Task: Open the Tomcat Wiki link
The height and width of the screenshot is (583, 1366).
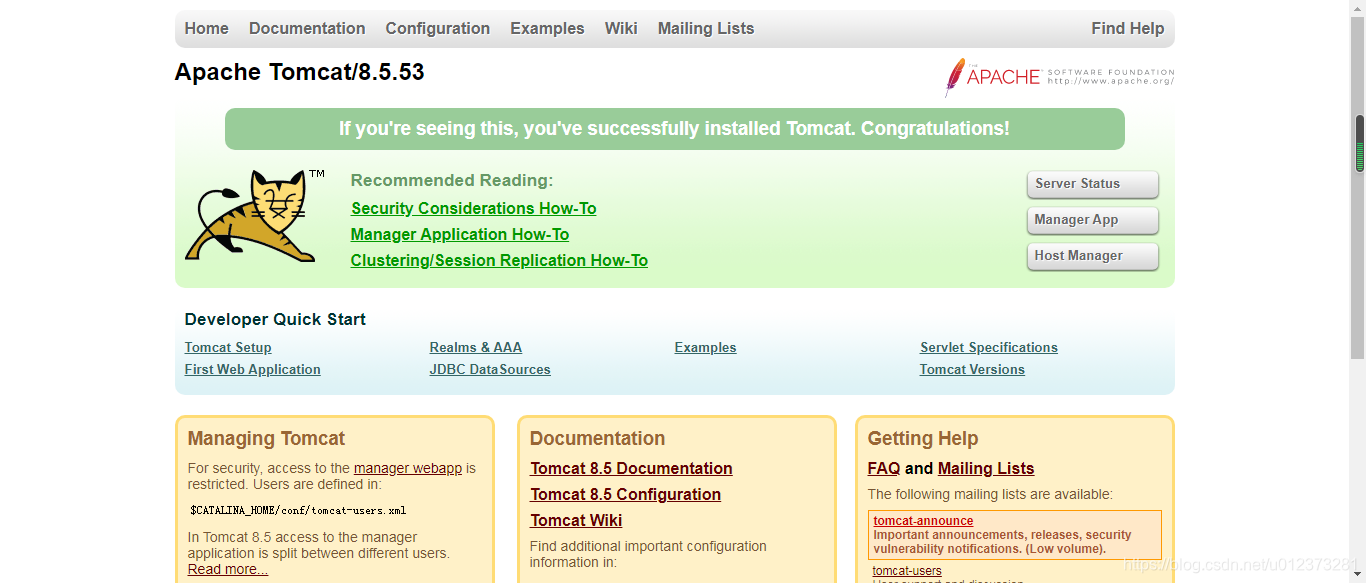Action: [576, 520]
